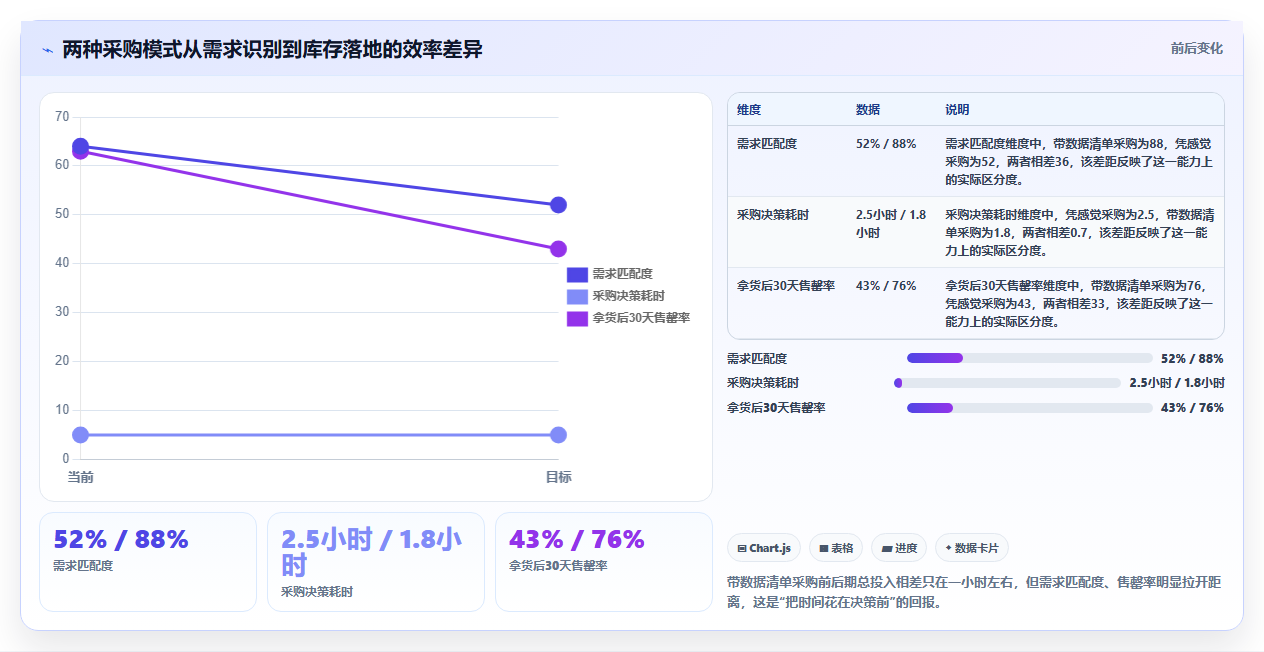The height and width of the screenshot is (652, 1264).
Task: Click the 说明 column header
Action: coord(957,110)
